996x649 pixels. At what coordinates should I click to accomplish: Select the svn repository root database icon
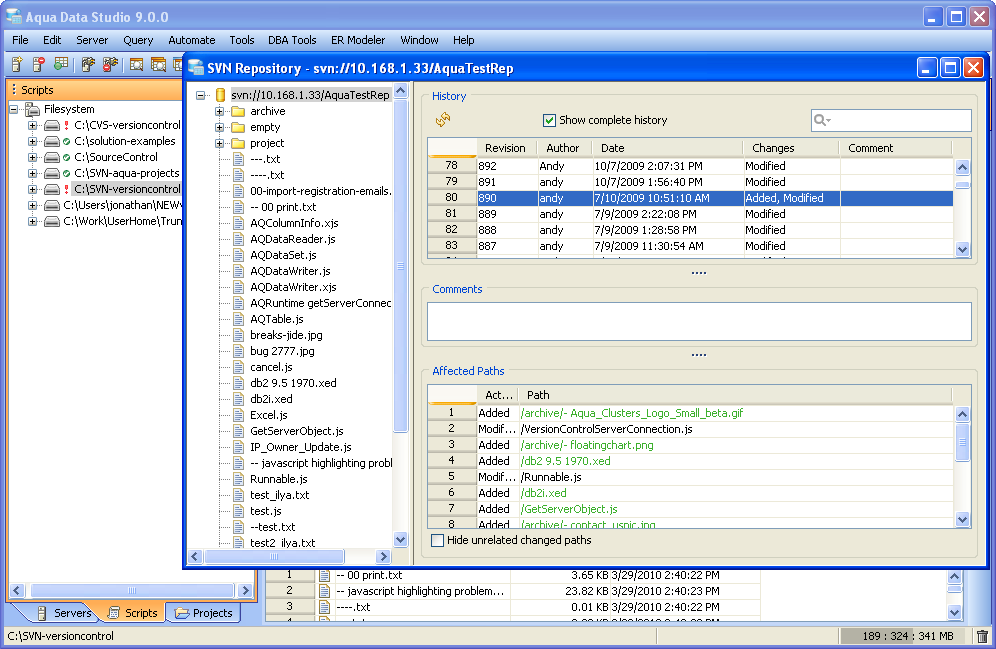tap(220, 95)
